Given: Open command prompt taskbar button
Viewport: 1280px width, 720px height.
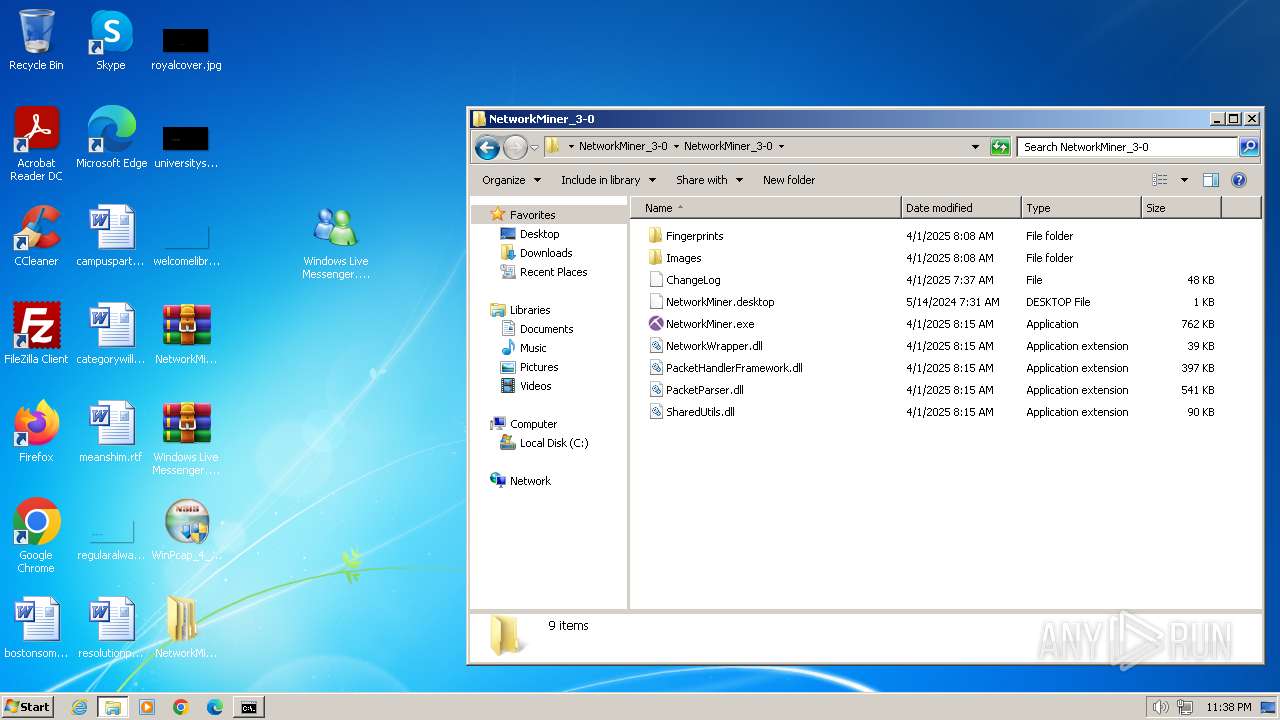Looking at the screenshot, I should pyautogui.click(x=248, y=707).
